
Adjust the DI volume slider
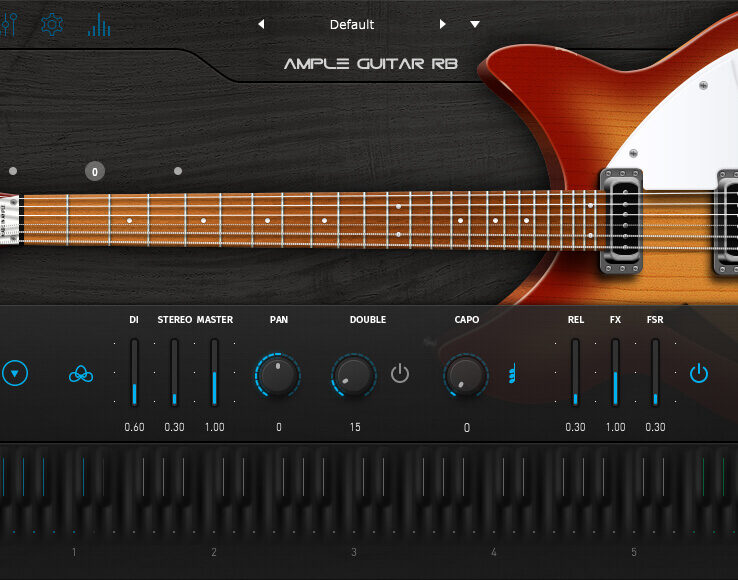134,372
